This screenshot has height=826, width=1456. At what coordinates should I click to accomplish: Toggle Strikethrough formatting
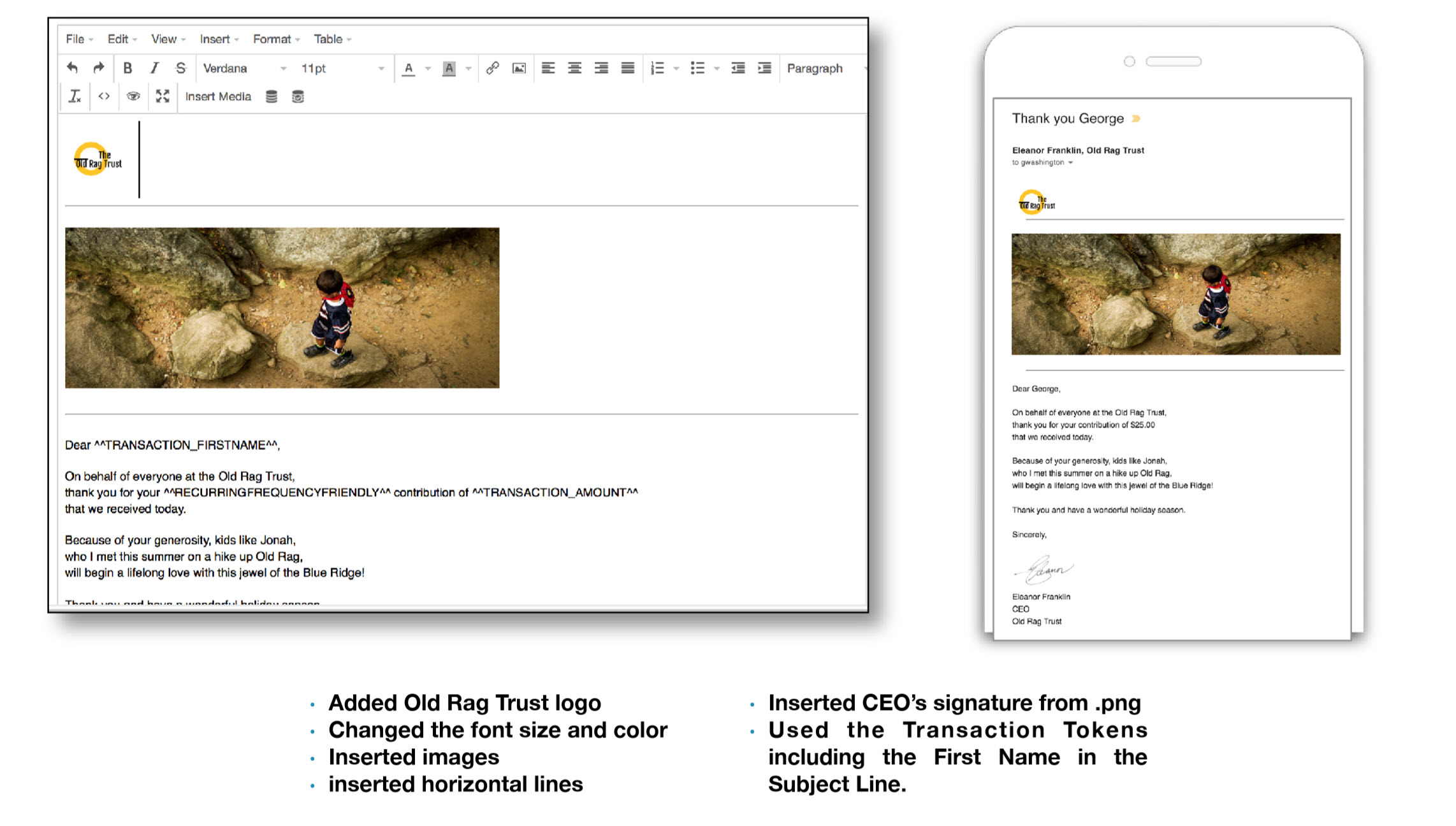181,68
